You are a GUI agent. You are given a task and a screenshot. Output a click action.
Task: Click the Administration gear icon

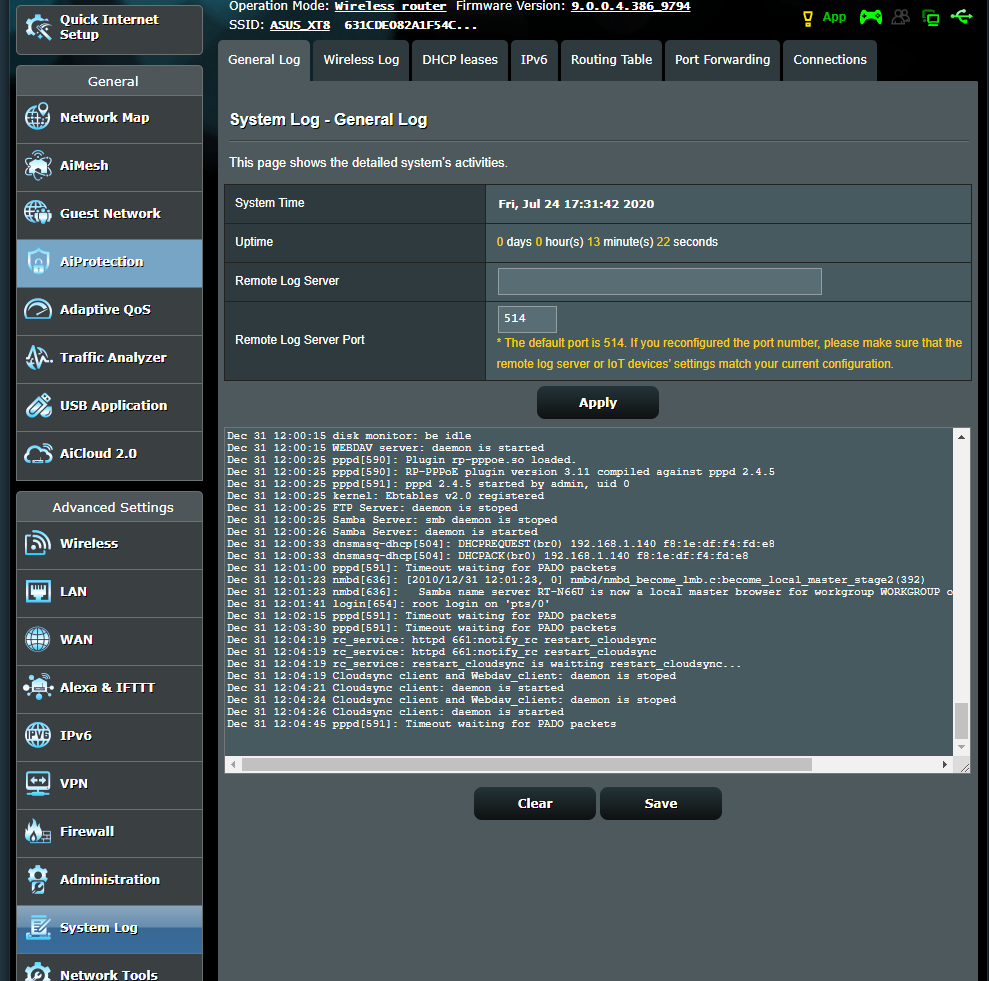pos(38,879)
